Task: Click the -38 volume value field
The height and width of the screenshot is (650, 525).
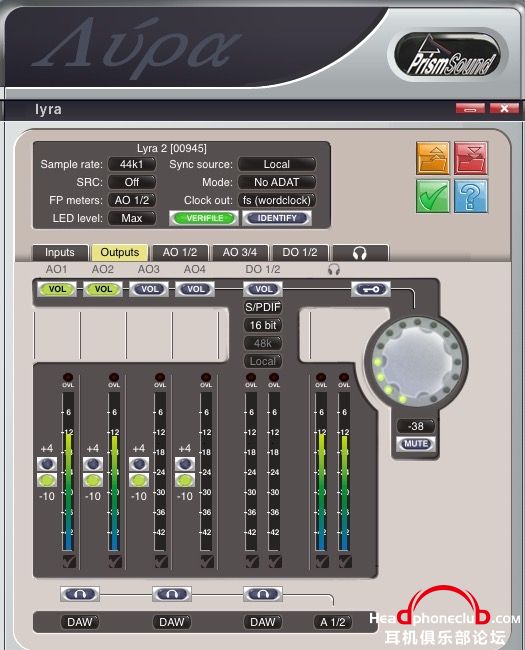Action: tap(416, 426)
